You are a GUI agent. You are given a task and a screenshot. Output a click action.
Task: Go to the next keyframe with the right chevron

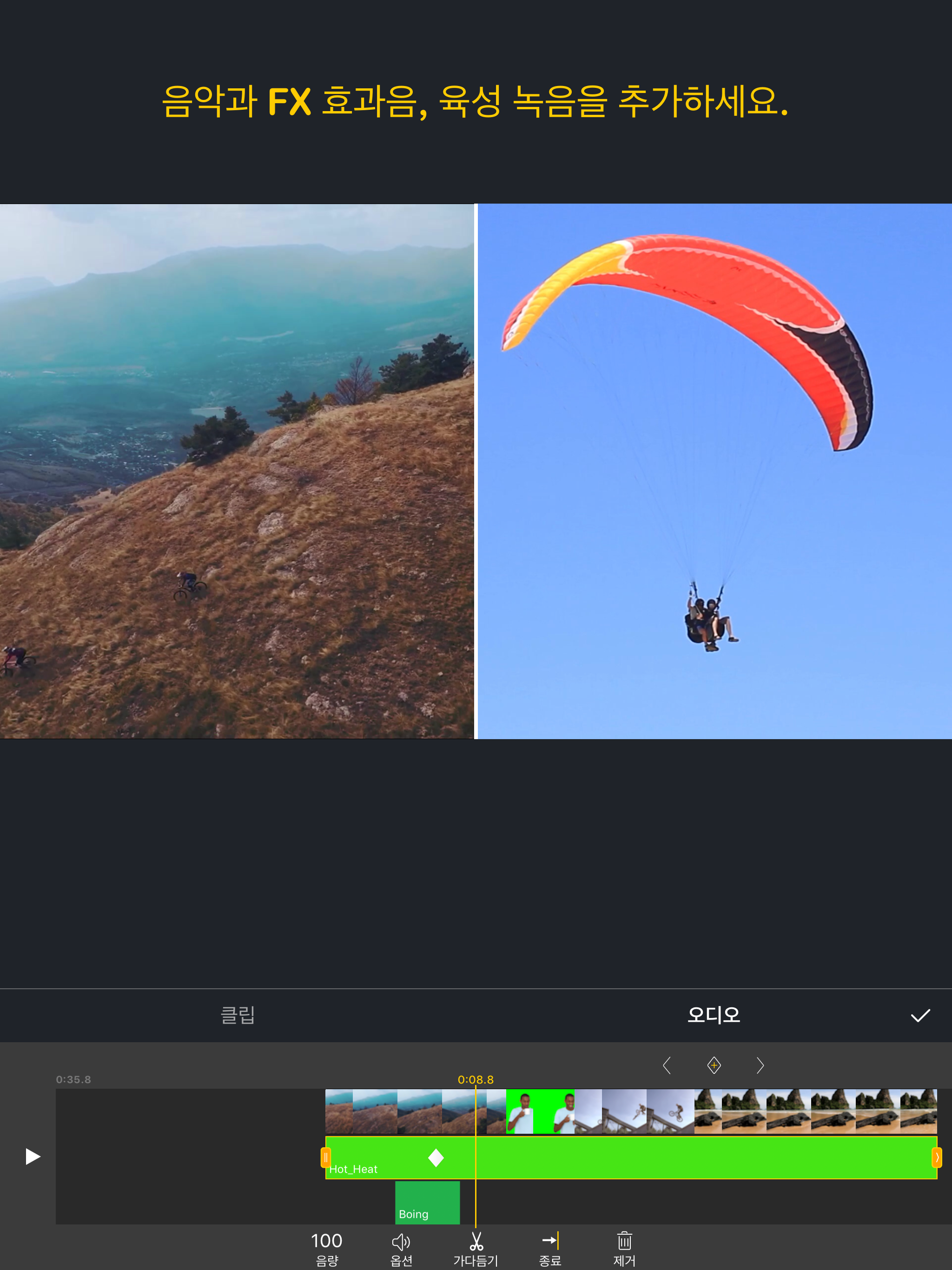pyautogui.click(x=760, y=1065)
